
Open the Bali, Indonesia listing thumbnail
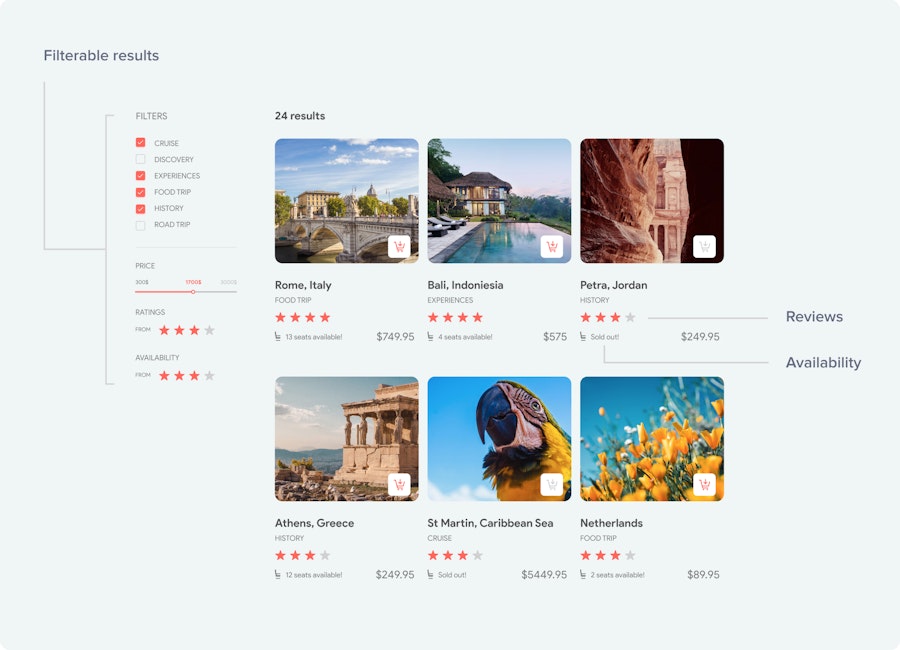point(498,198)
